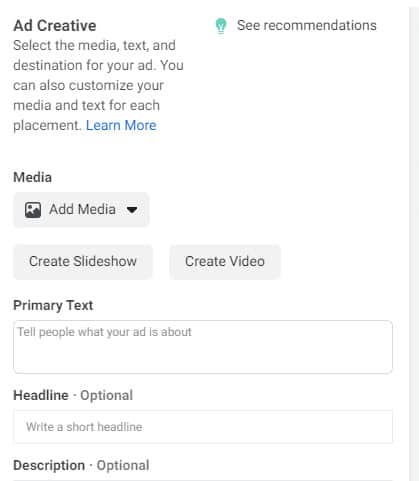Click the lightbulb recommendations icon
Image resolution: width=419 pixels, height=481 pixels.
click(221, 26)
